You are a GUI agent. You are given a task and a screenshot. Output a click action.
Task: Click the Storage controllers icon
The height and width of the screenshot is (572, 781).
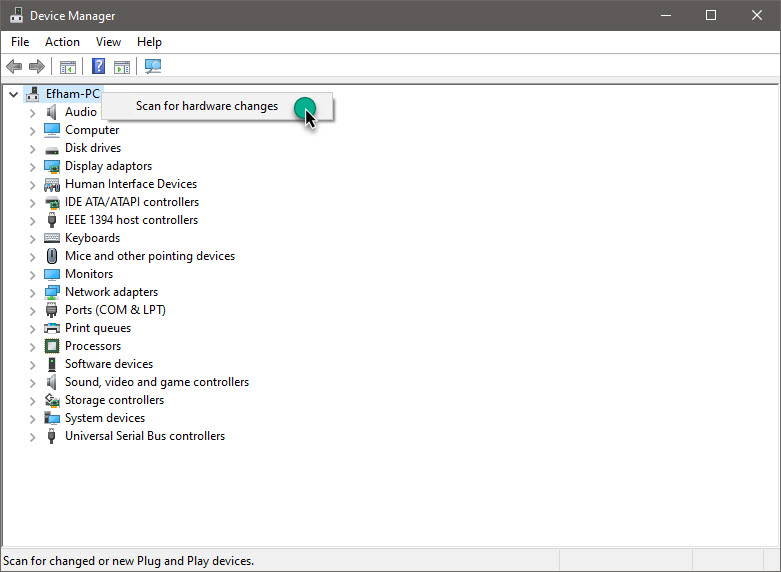coord(52,400)
